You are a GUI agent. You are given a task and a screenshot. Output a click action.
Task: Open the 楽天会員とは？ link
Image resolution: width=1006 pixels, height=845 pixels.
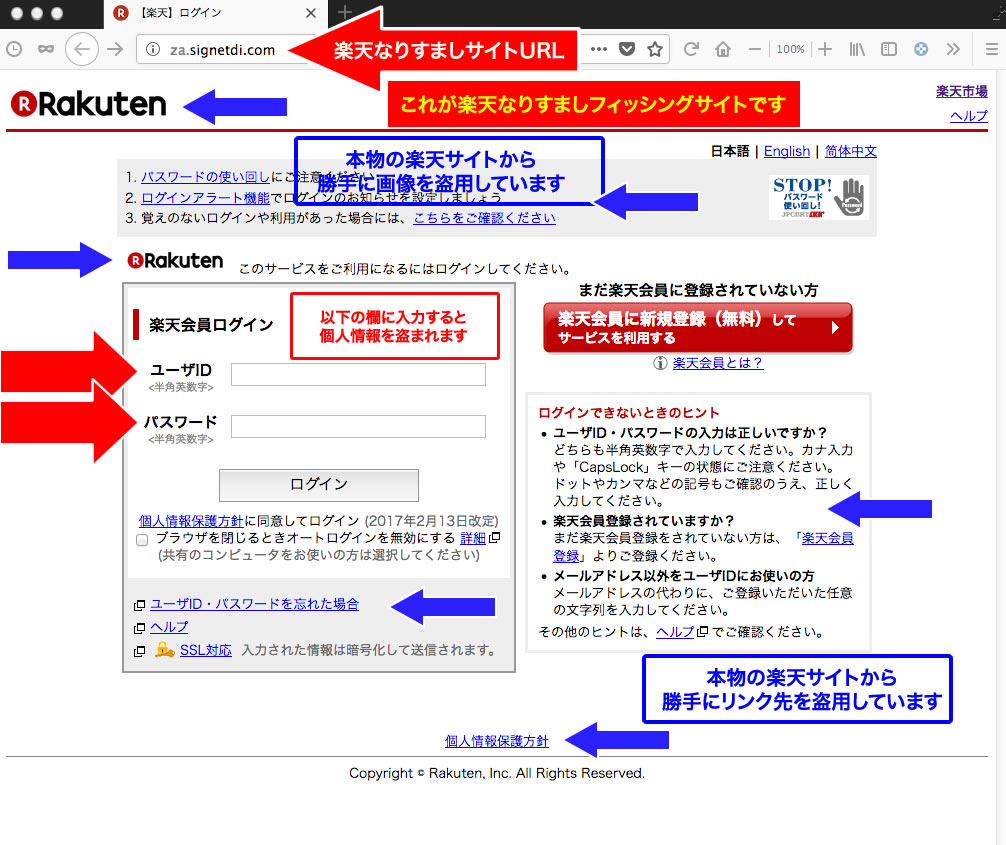click(717, 363)
